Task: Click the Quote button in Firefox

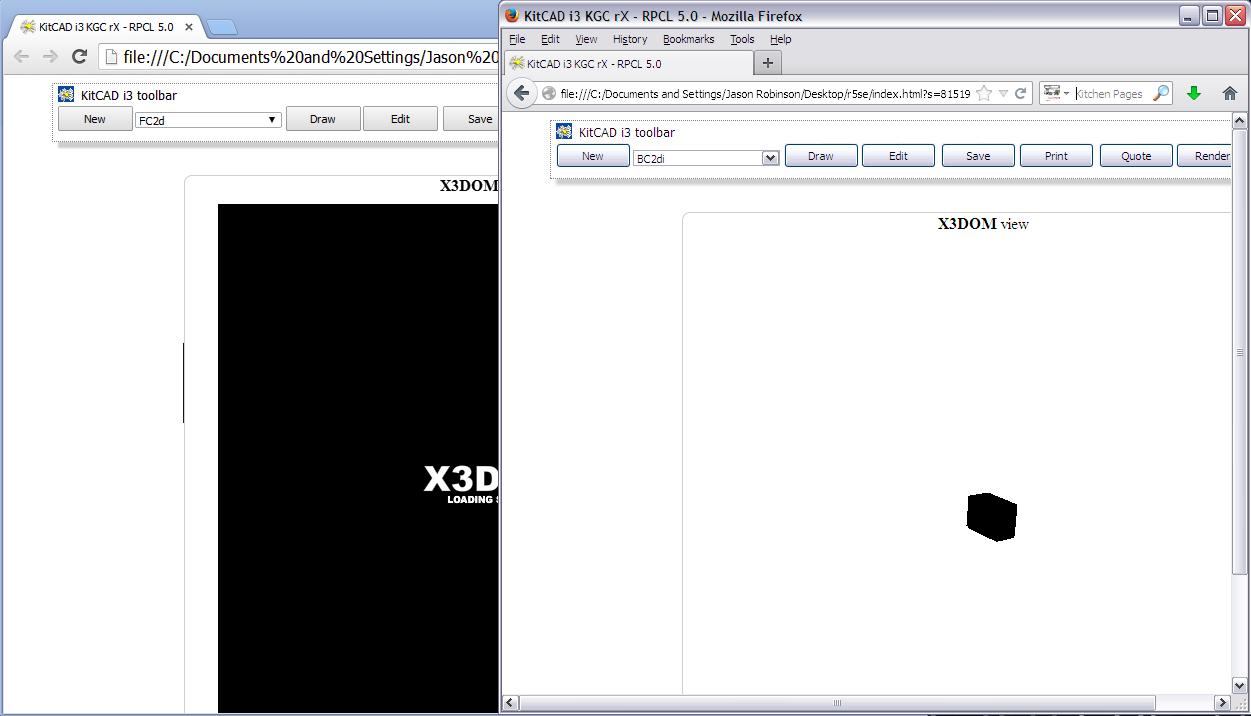Action: [x=1136, y=156]
